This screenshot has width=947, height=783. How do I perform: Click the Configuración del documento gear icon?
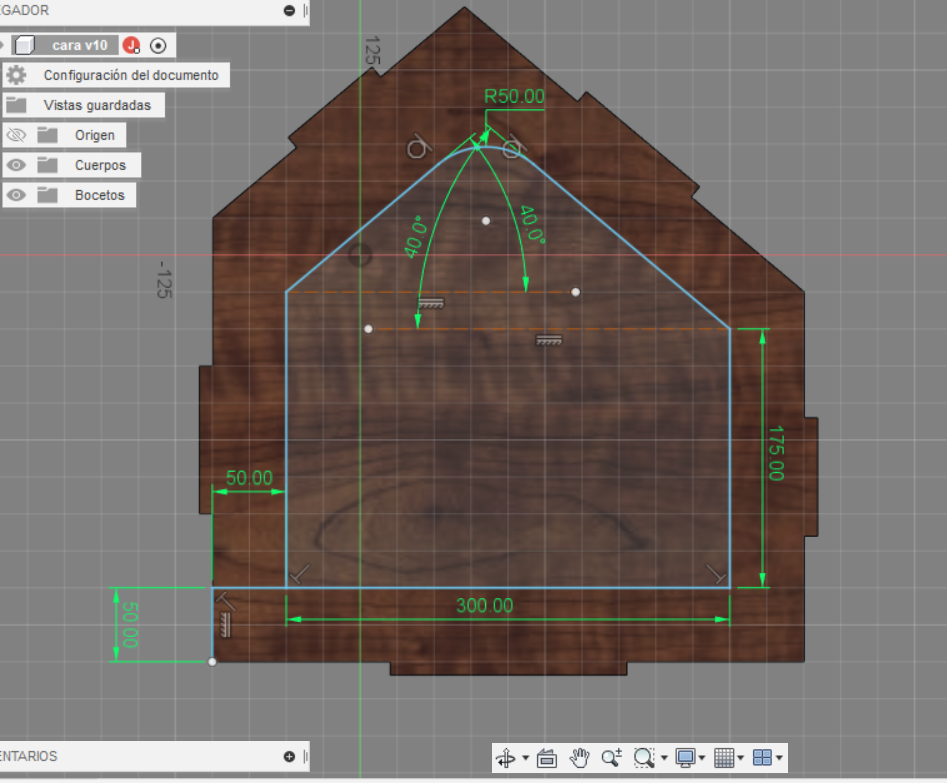point(16,75)
